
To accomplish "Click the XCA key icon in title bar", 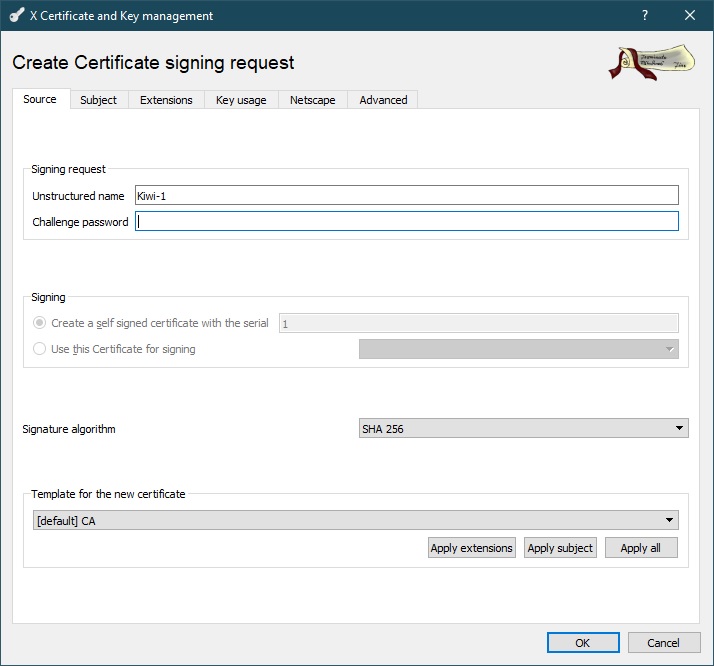I will (16, 16).
